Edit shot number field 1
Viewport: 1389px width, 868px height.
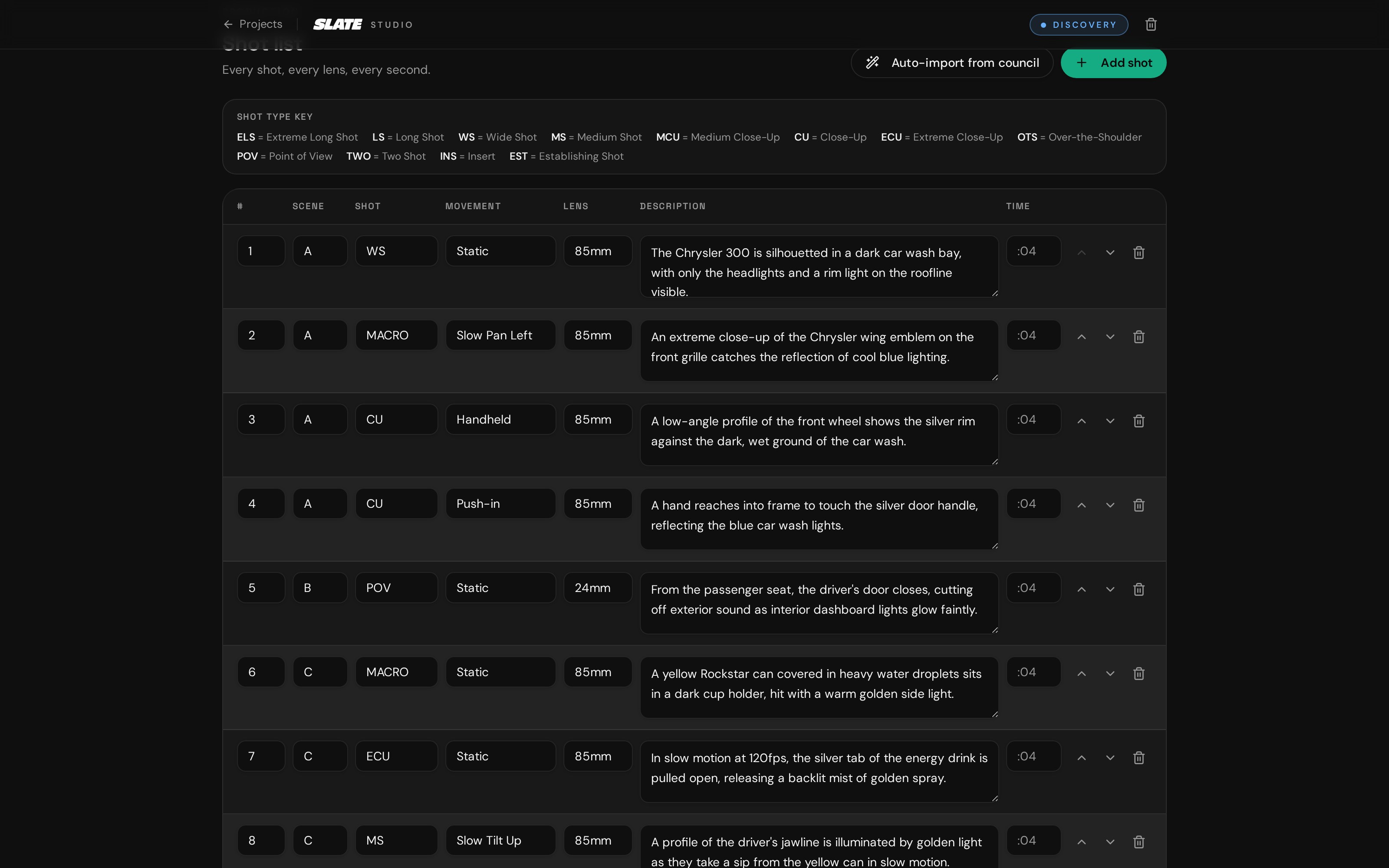tap(260, 251)
